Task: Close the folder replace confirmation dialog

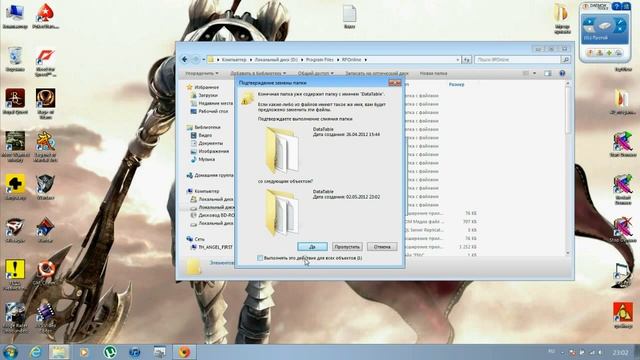Action: [x=395, y=83]
